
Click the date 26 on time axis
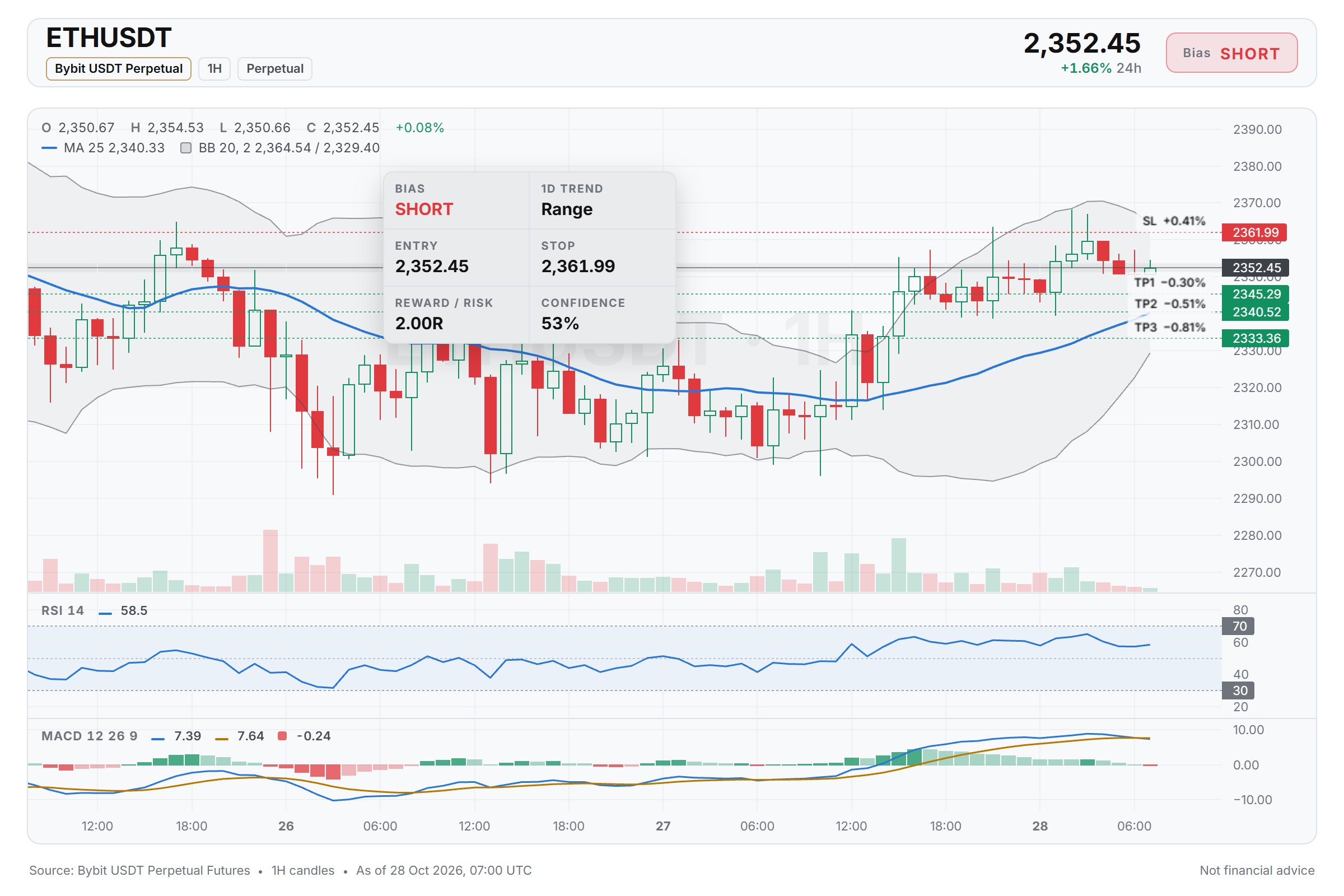pyautogui.click(x=286, y=825)
